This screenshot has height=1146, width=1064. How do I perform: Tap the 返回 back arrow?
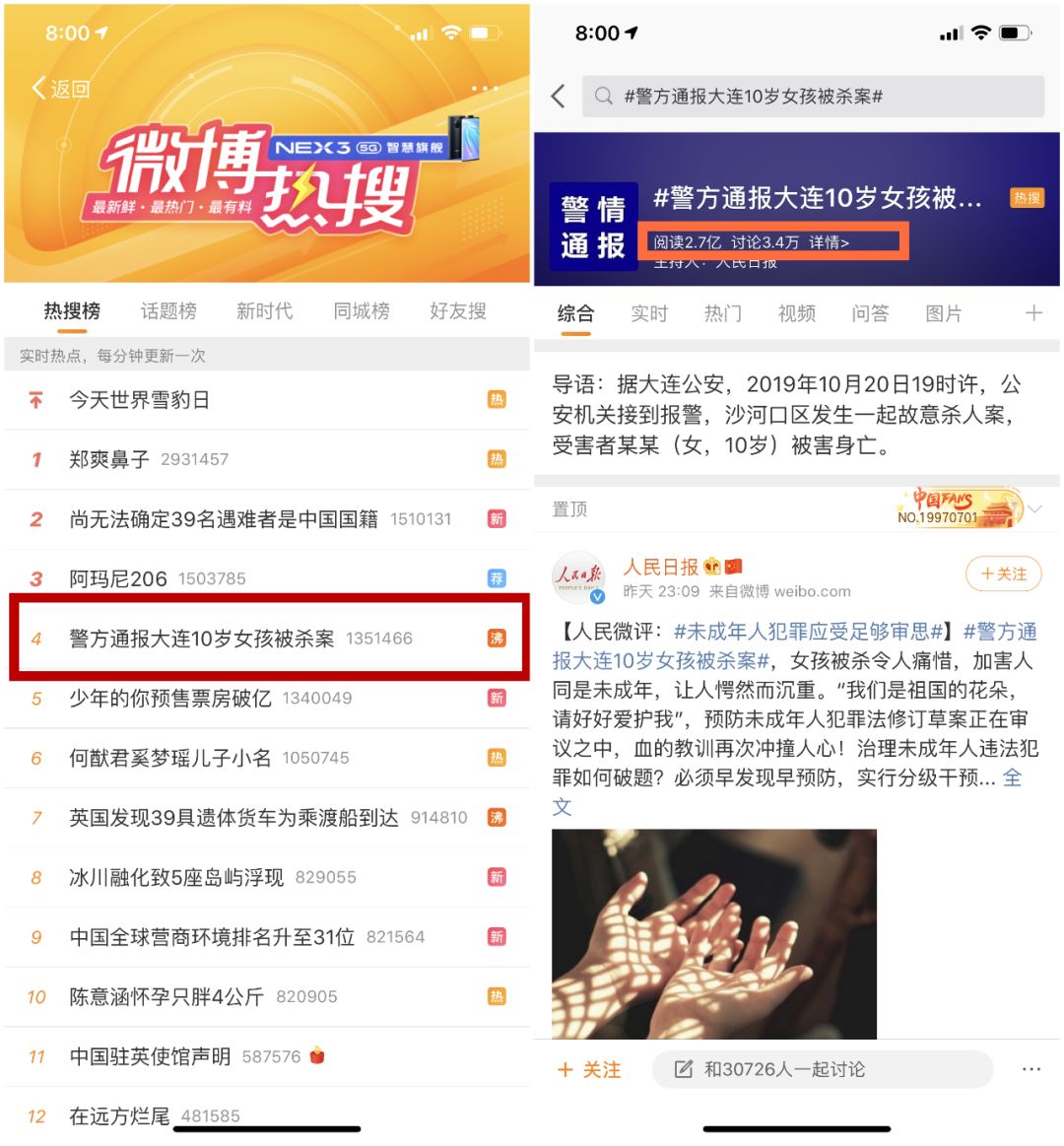pyautogui.click(x=38, y=89)
